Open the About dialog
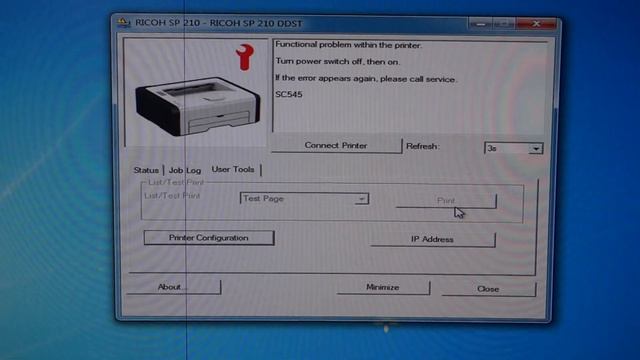This screenshot has height=360, width=640. point(174,287)
